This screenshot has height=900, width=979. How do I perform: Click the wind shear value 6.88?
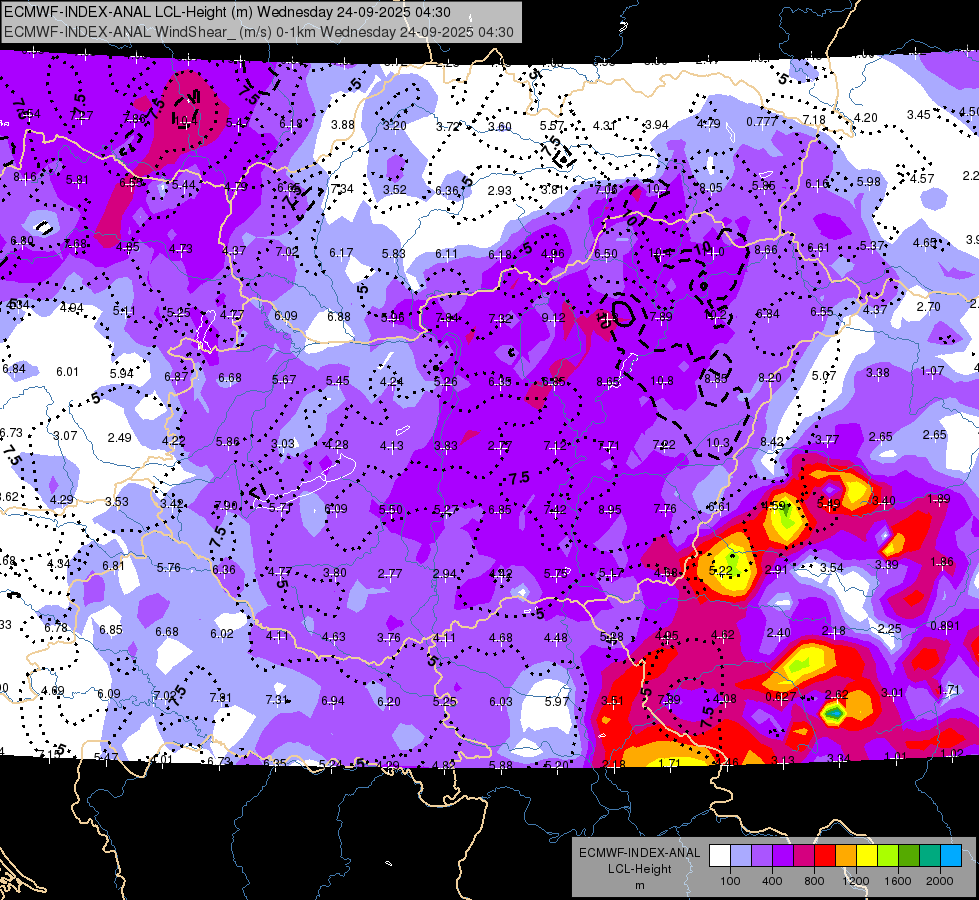pos(339,317)
